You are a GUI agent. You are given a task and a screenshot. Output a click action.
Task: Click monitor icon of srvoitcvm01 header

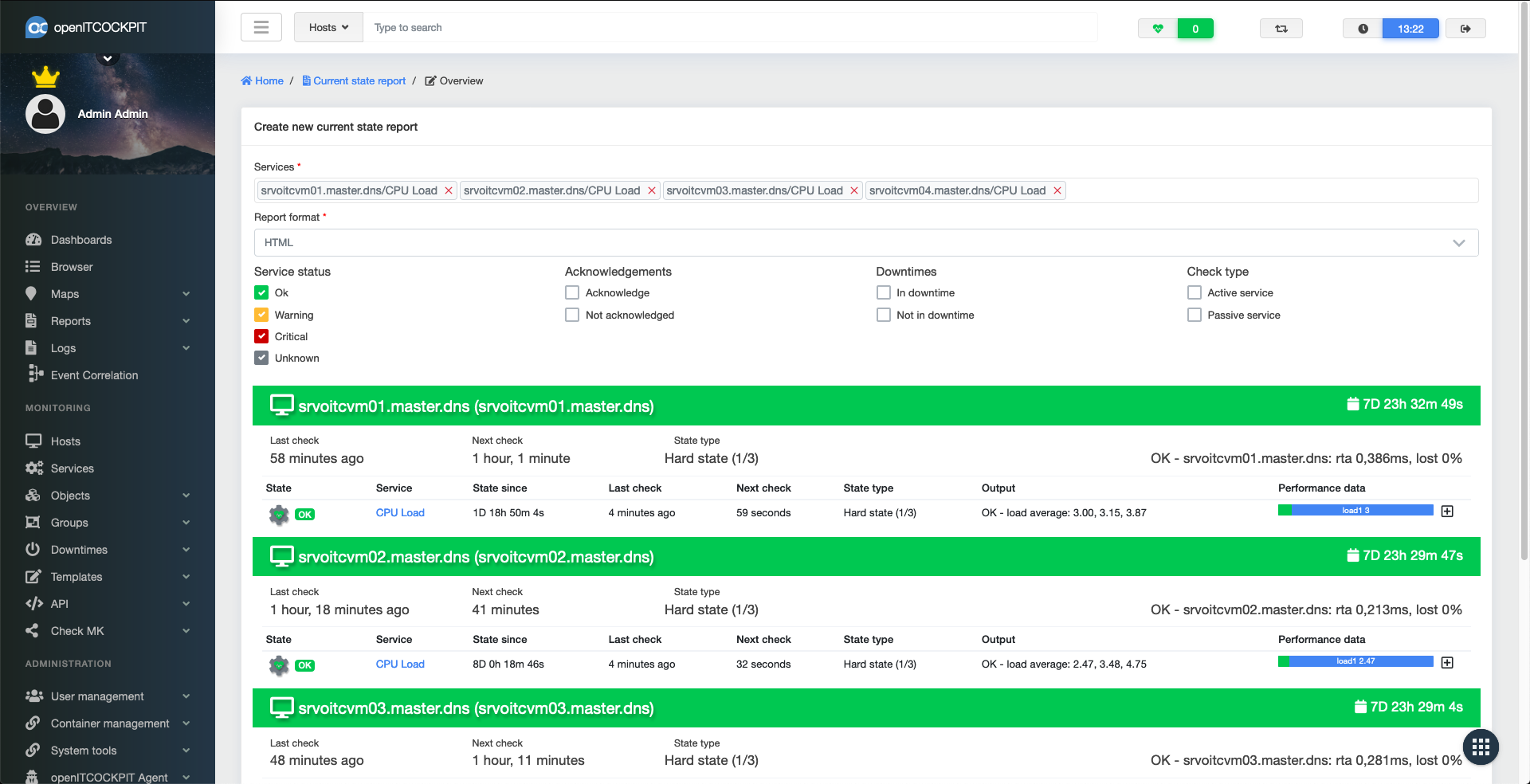[281, 405]
